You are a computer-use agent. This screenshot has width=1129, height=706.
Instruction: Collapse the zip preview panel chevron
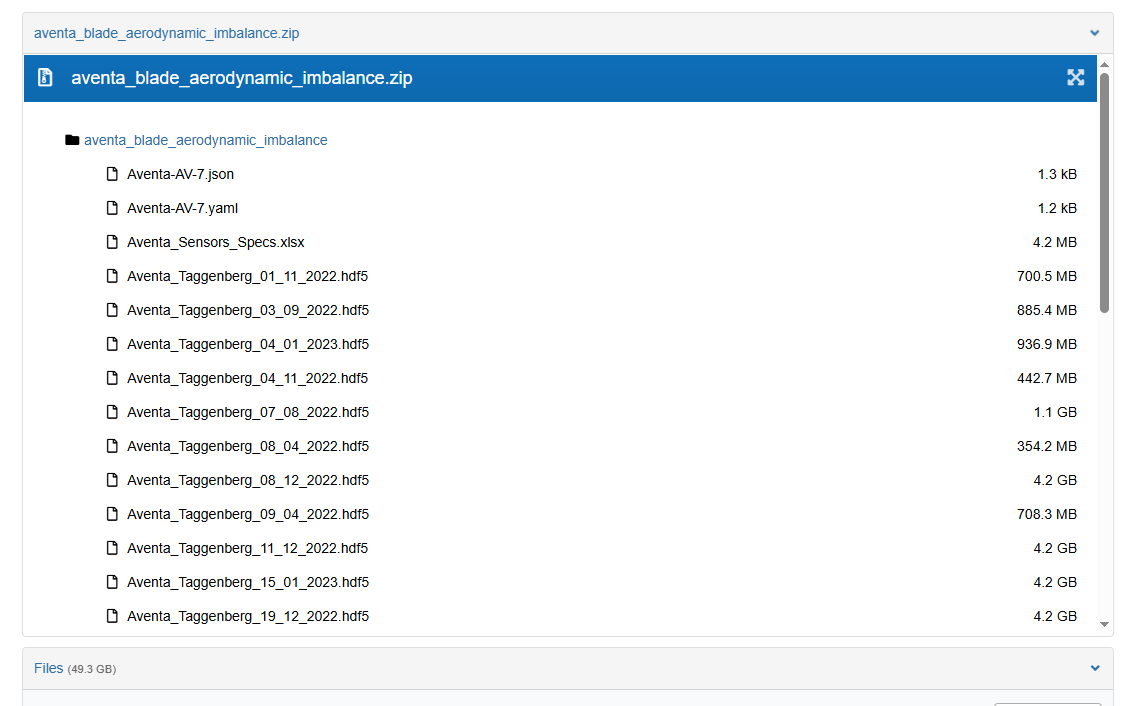point(1094,33)
